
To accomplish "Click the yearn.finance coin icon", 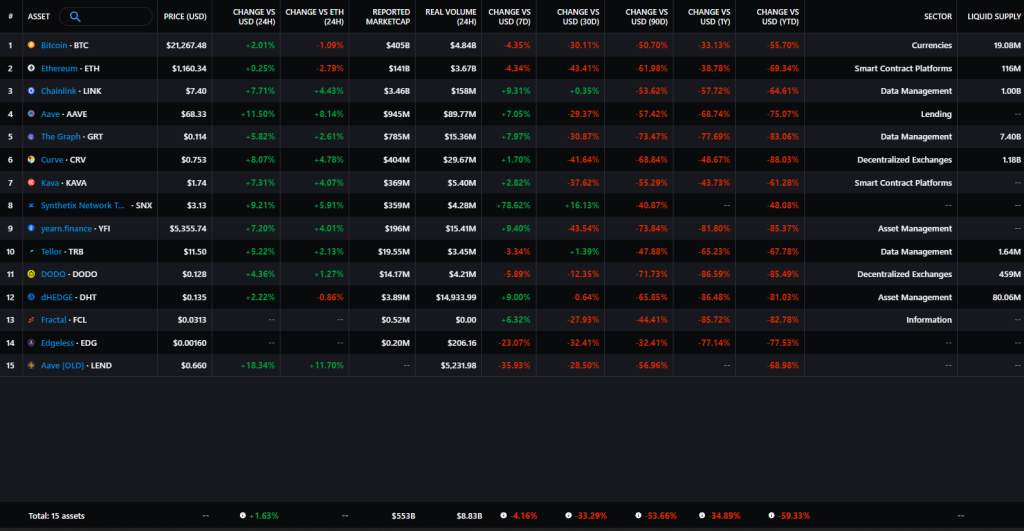I will 31,229.
